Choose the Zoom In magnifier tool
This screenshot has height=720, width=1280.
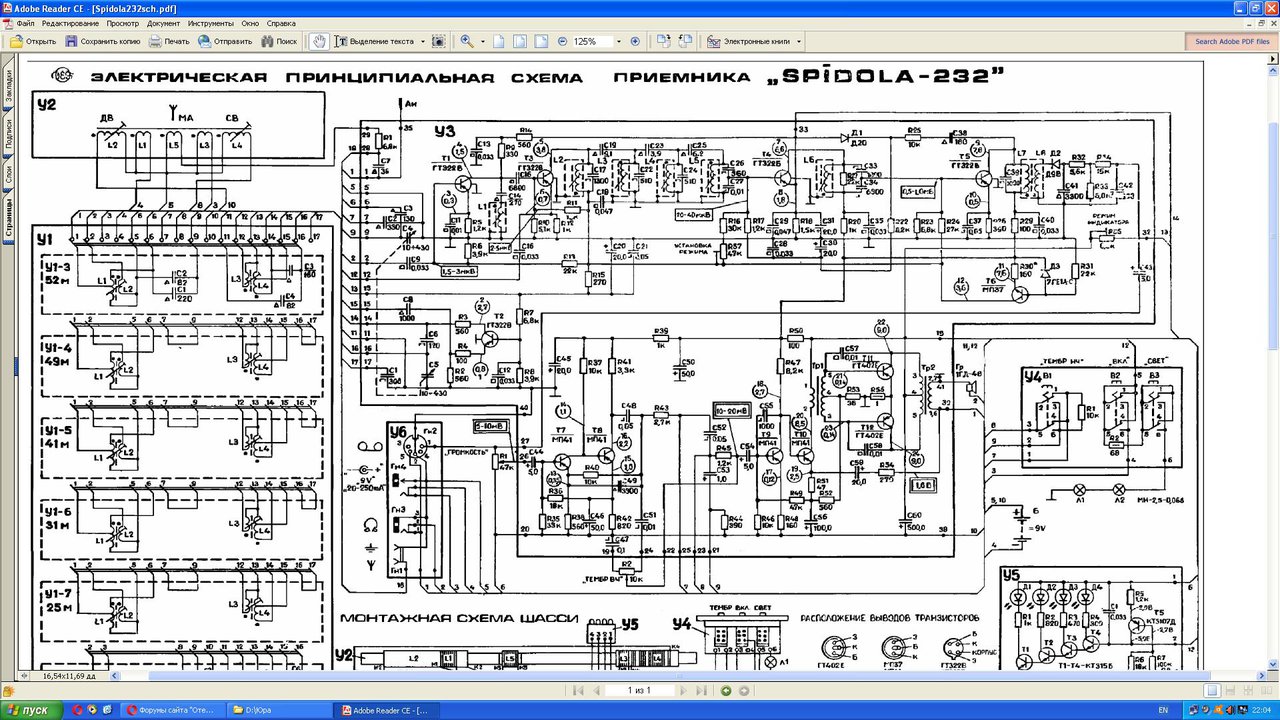[x=466, y=41]
